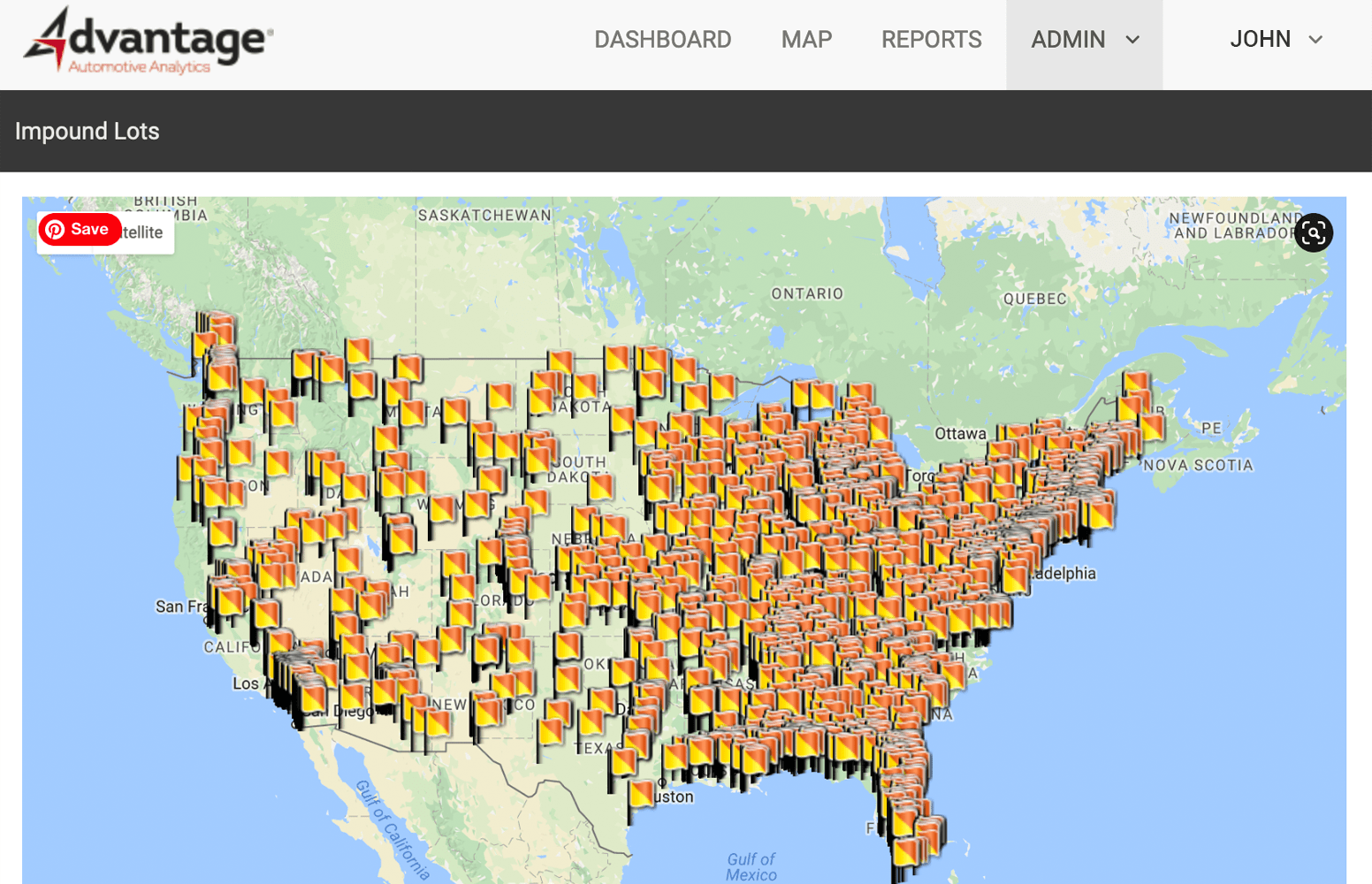Viewport: 1372px width, 884px height.
Task: Switch to the DASHBOARD page
Action: coord(663,40)
